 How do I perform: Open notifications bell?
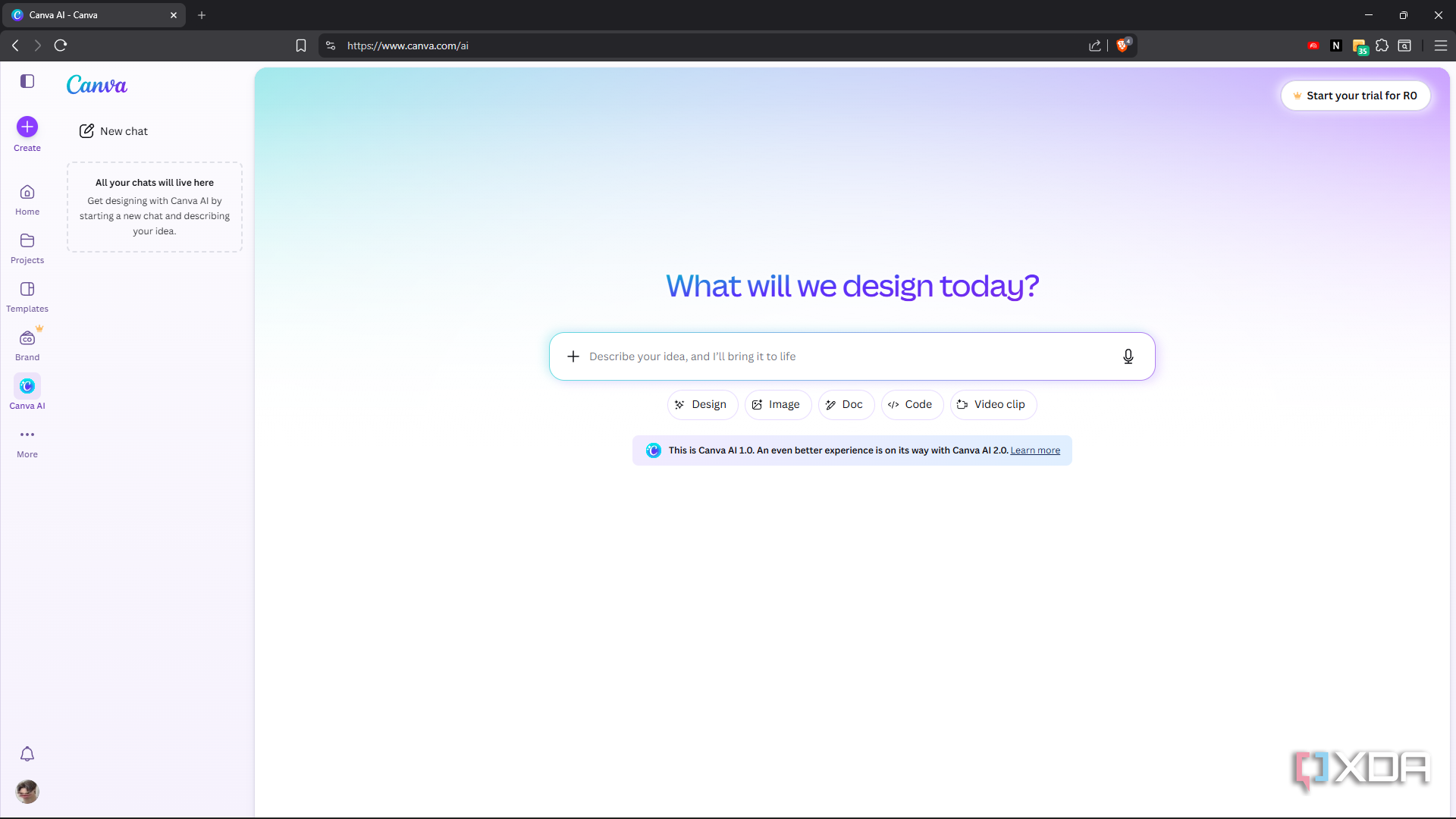pos(27,754)
